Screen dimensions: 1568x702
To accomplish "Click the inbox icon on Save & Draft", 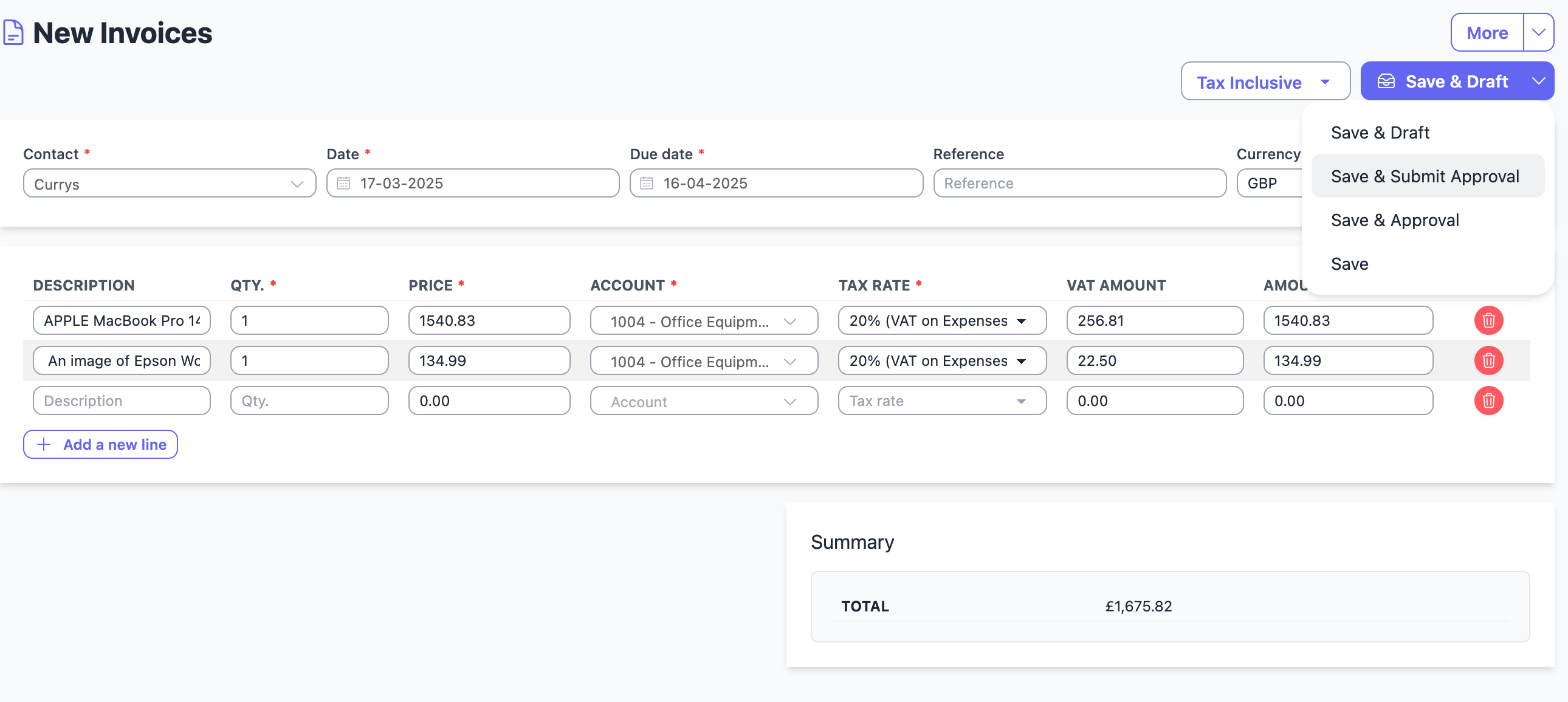I will tap(1386, 81).
